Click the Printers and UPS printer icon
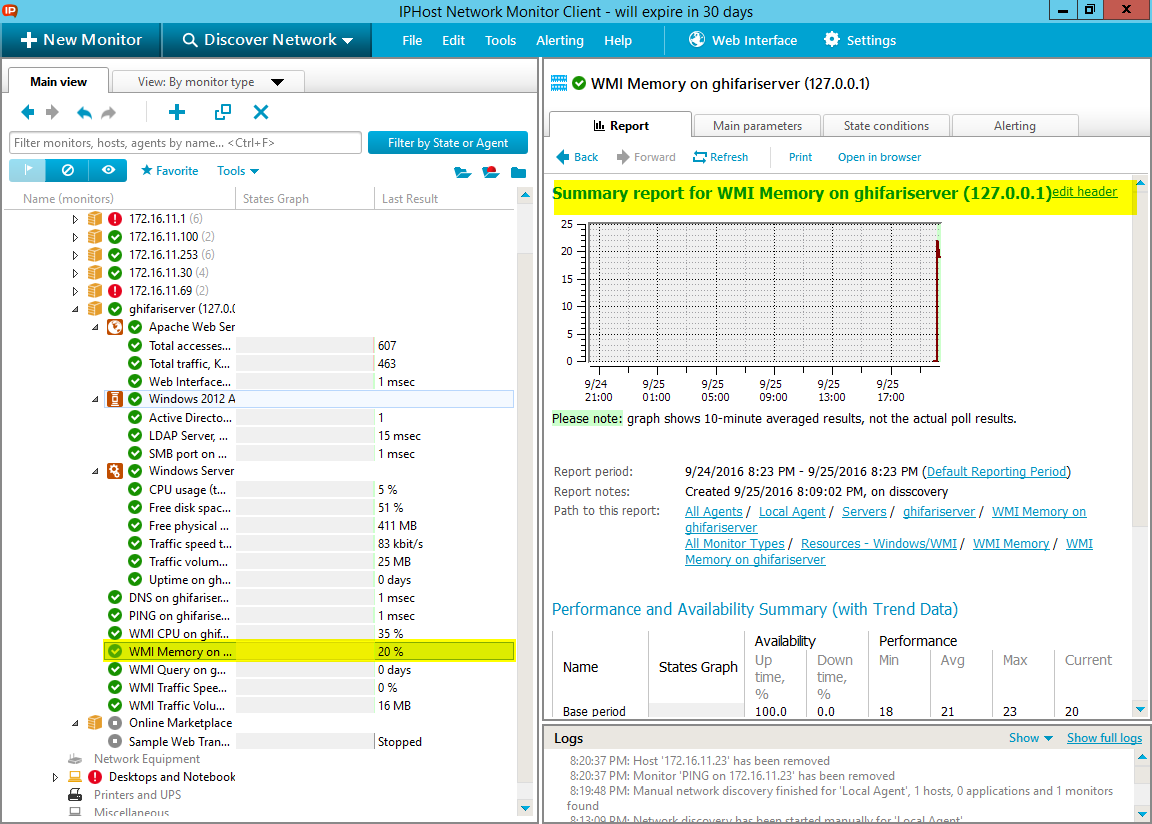Image resolution: width=1152 pixels, height=824 pixels. (75, 795)
